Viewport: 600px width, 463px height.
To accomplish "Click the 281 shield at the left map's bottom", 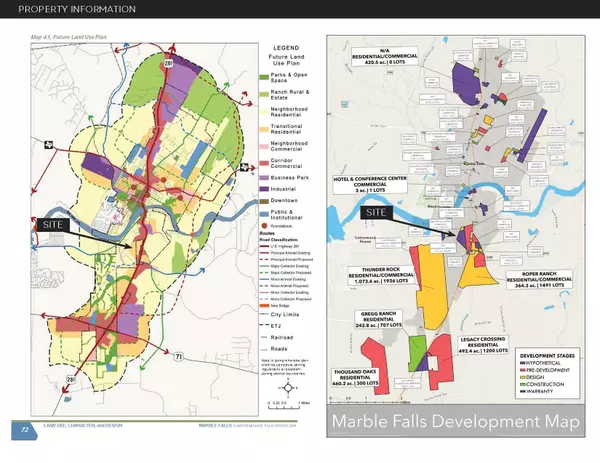I will point(71,379).
